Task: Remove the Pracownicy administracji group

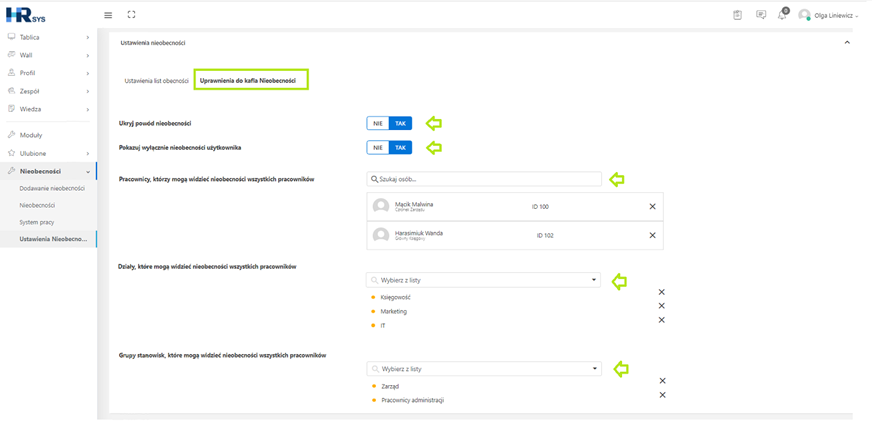Action: click(x=662, y=395)
